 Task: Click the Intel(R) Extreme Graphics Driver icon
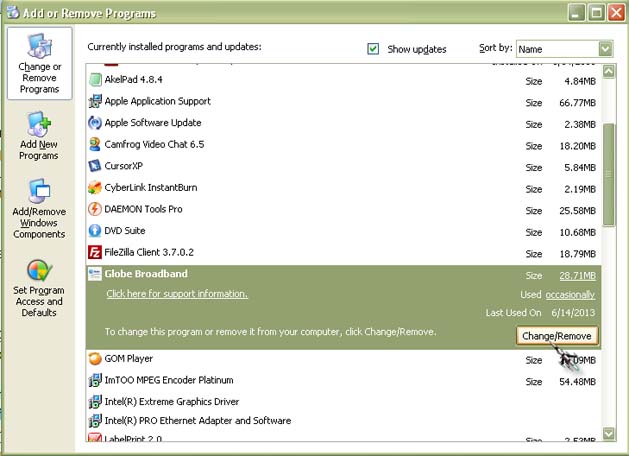click(95, 401)
